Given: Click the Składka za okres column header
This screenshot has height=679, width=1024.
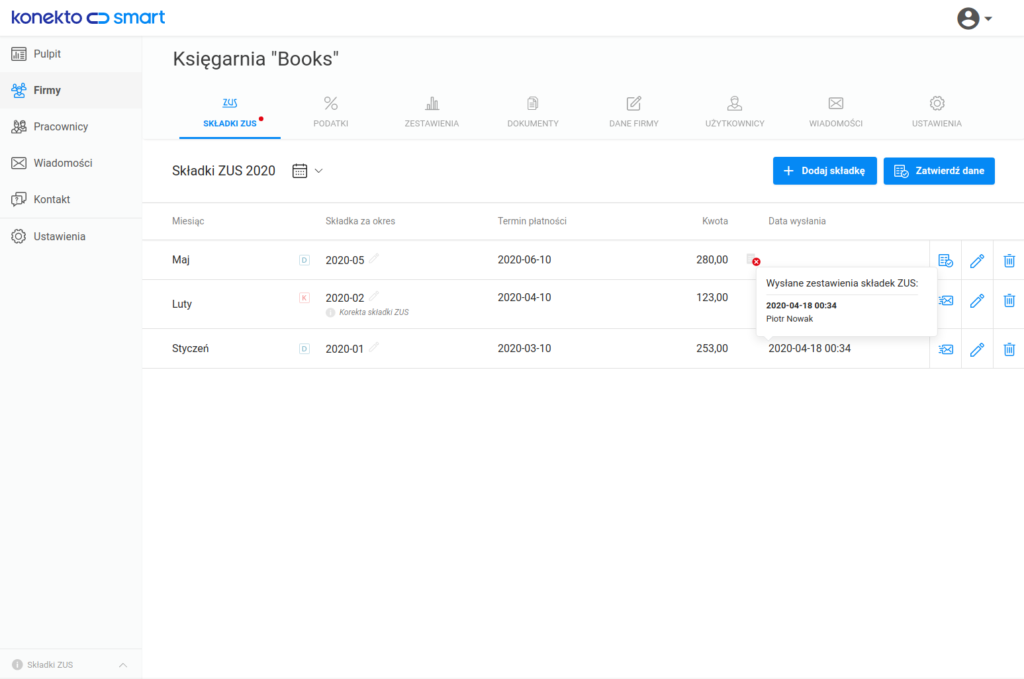Looking at the screenshot, I should [x=360, y=221].
